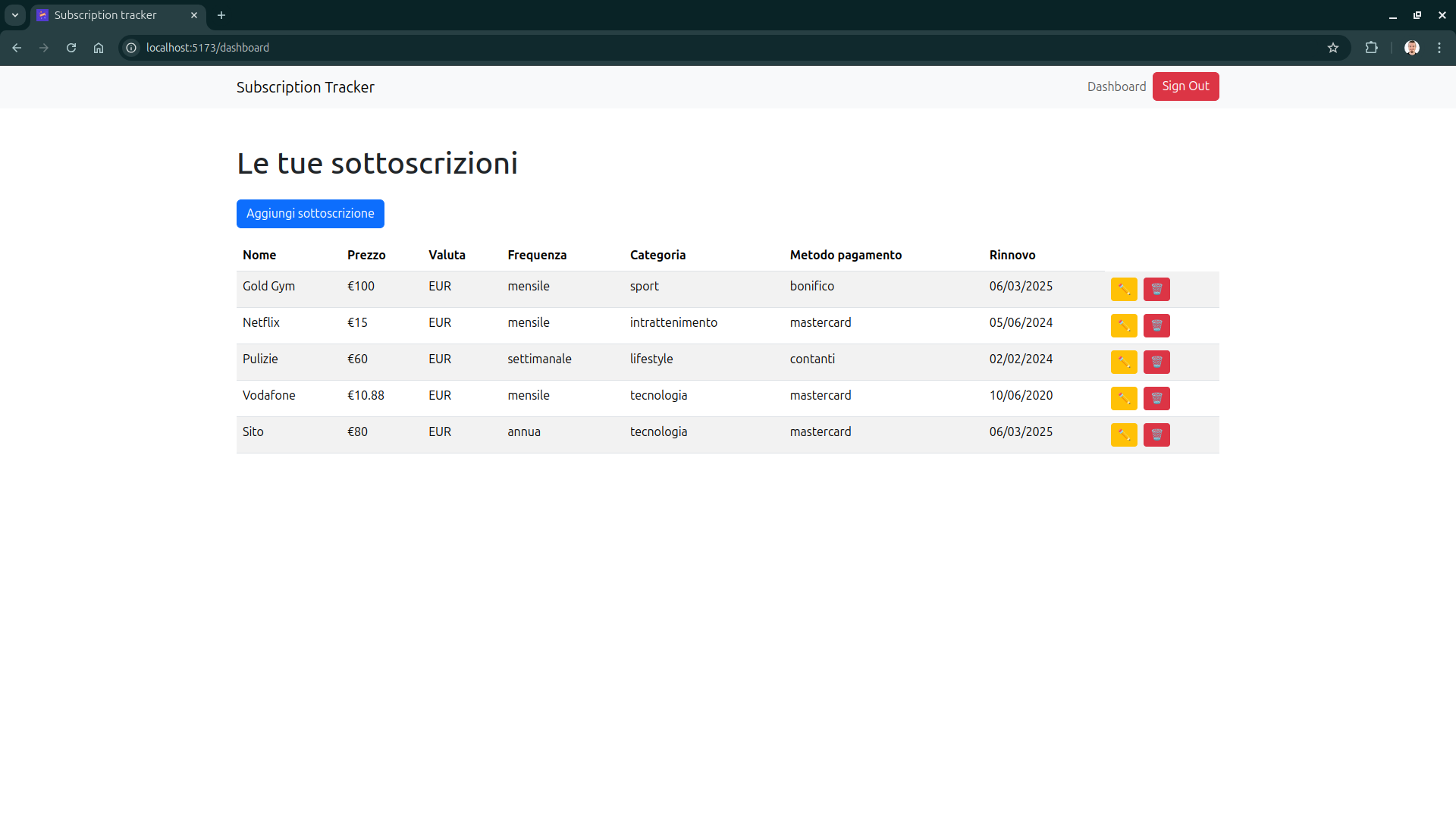The height and width of the screenshot is (819, 1456).
Task: Edit the Gold Gym subscription with pencil icon
Action: click(x=1123, y=289)
